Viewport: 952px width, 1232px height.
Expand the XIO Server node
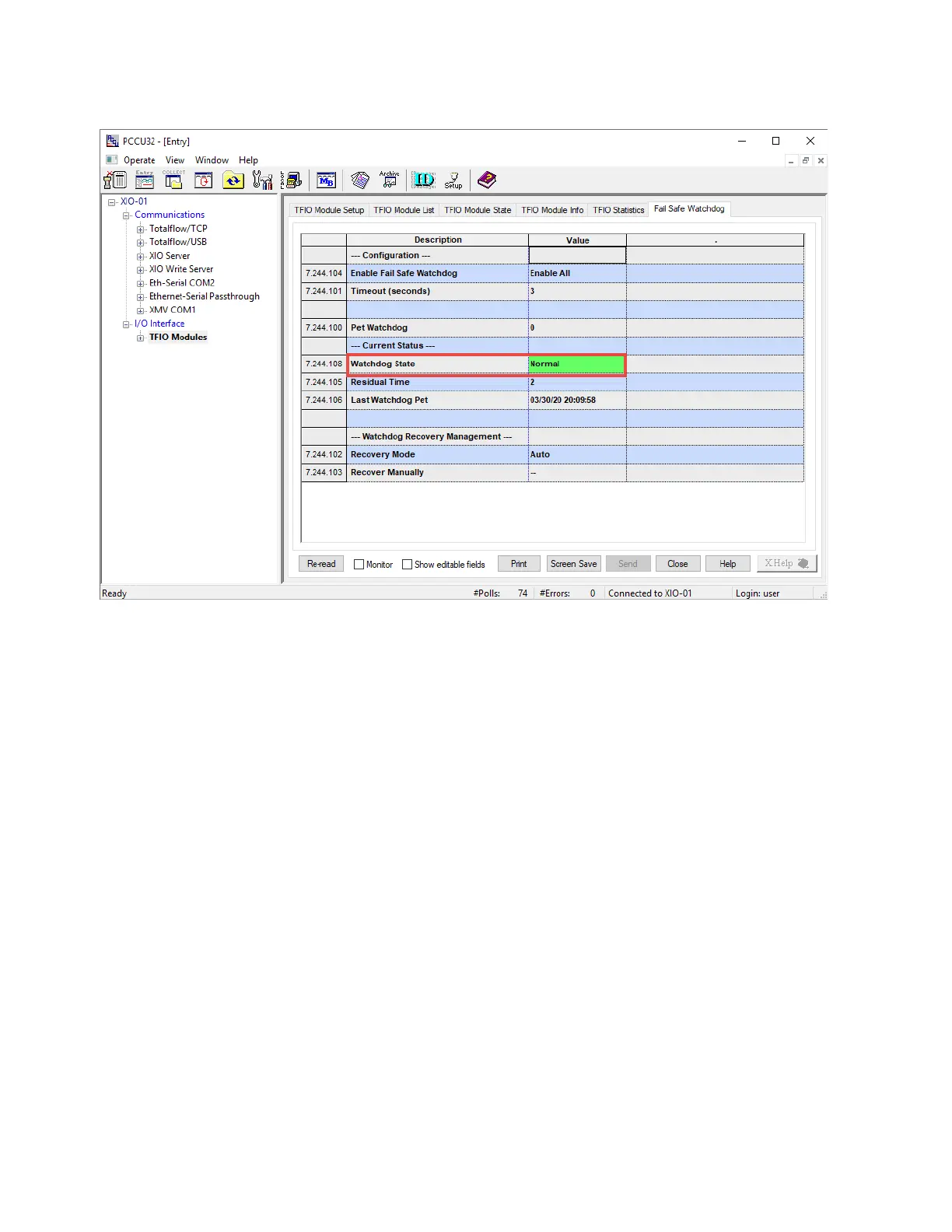tap(141, 257)
